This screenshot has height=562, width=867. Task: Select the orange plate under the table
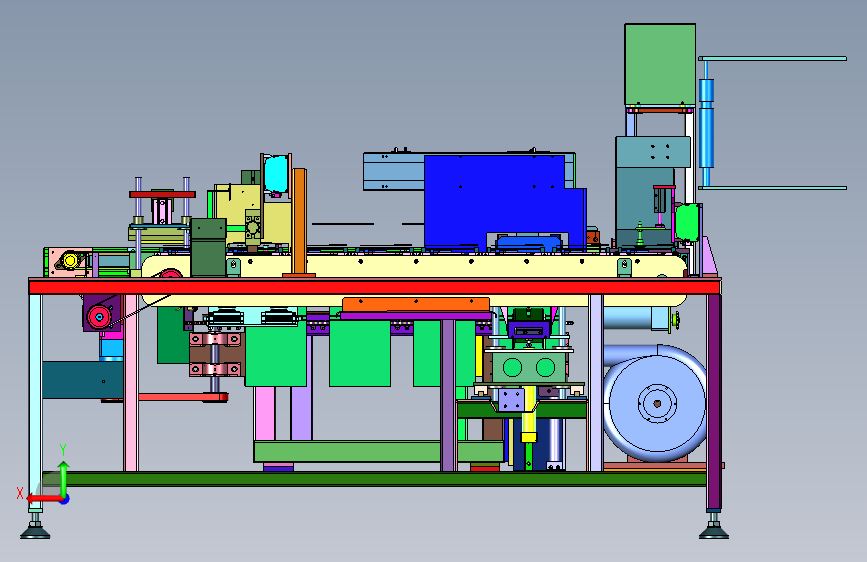[416, 304]
